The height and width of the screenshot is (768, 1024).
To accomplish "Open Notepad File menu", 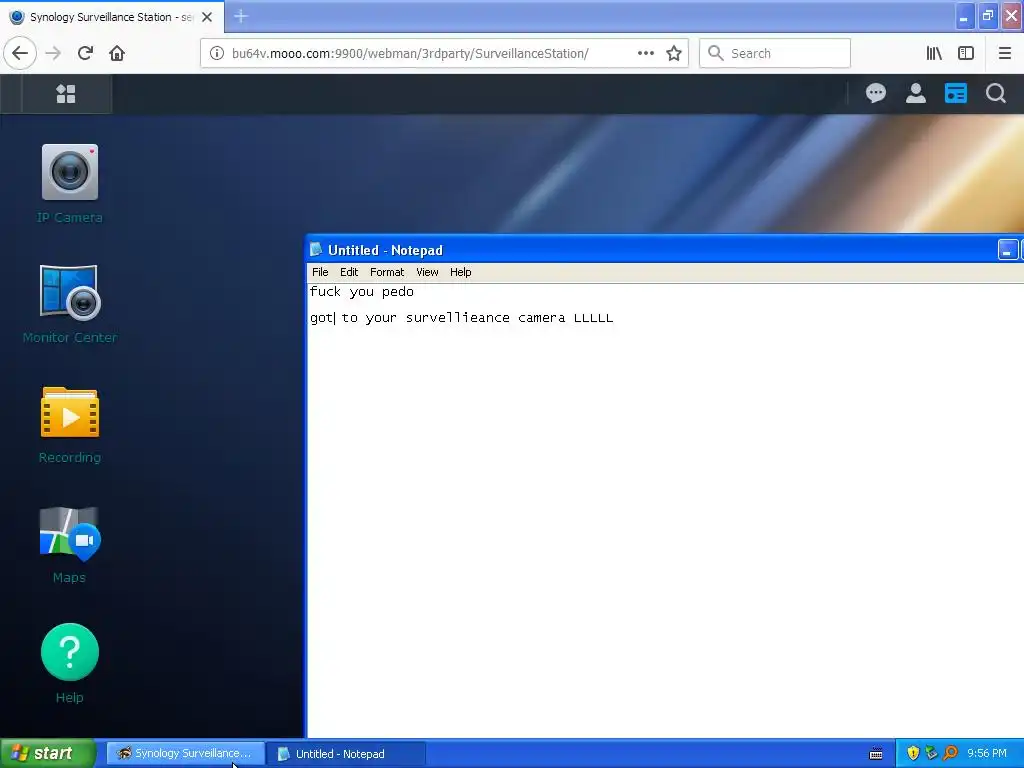I will (x=320, y=272).
